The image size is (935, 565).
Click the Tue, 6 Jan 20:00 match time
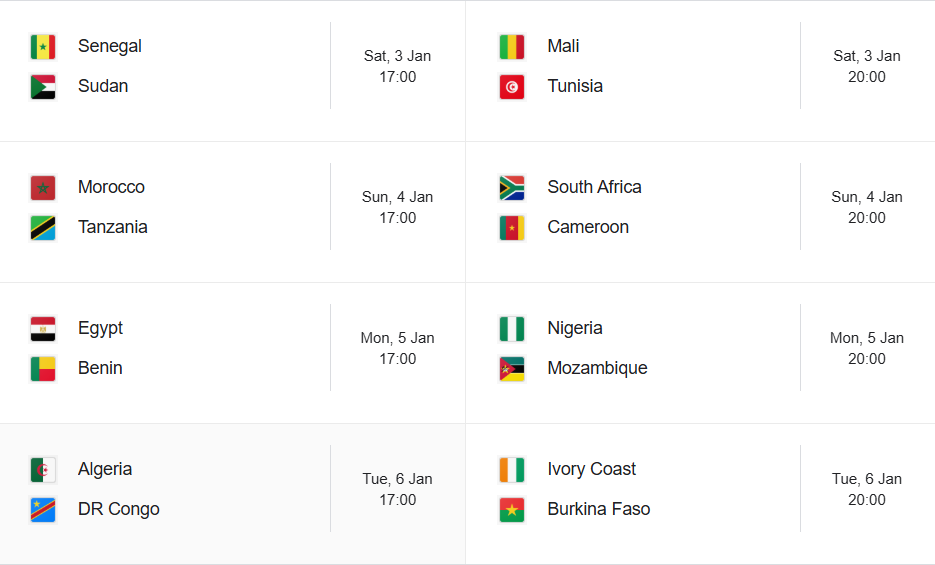tap(867, 489)
